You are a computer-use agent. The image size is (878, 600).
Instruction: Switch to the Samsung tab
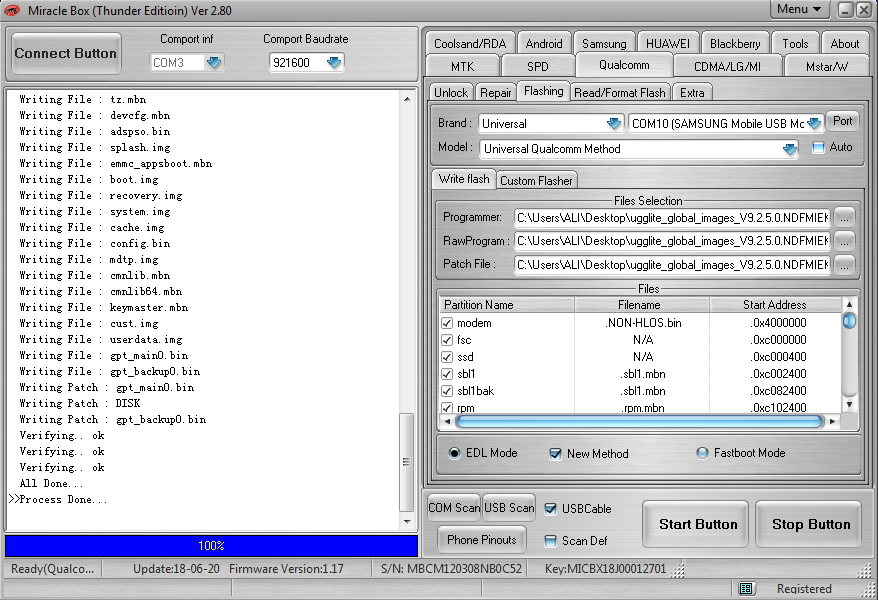pyautogui.click(x=604, y=44)
